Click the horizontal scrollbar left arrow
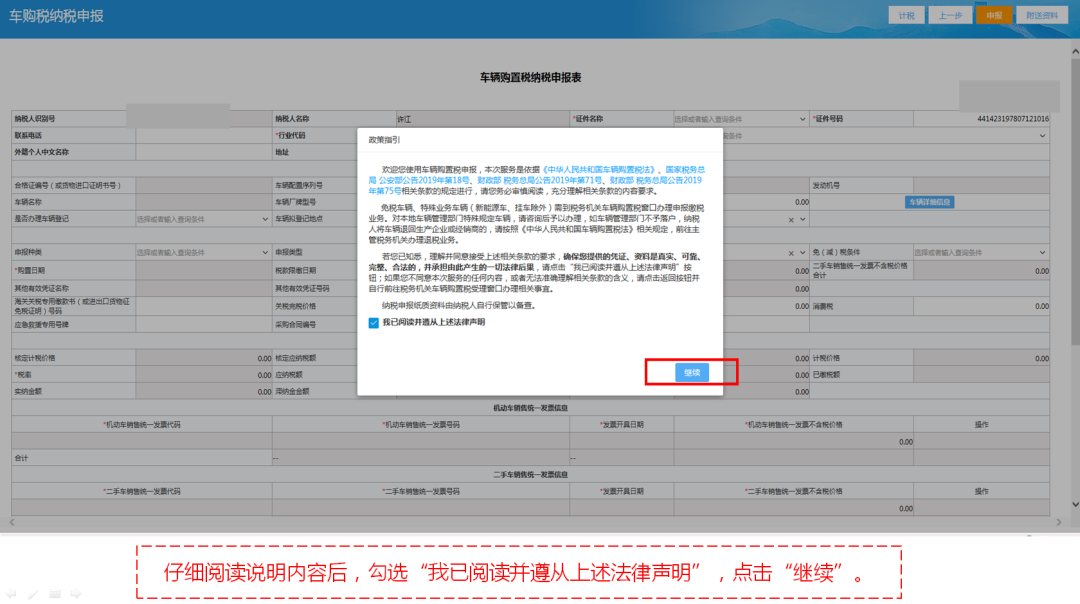The image size is (1080, 604). 12,523
